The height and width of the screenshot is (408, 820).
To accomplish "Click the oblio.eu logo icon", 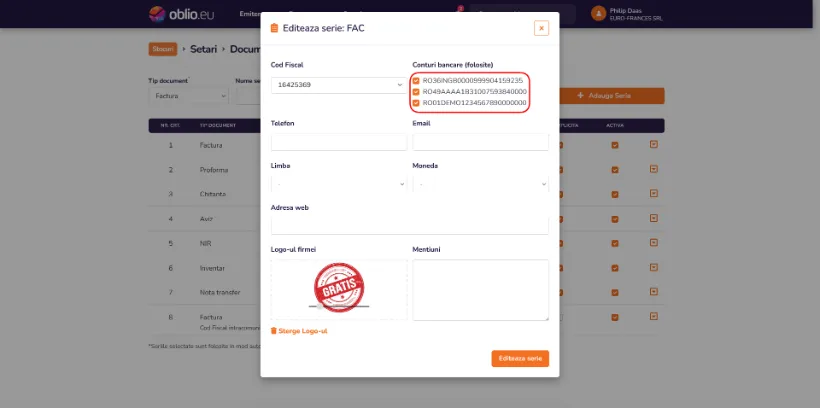I will click(157, 14).
